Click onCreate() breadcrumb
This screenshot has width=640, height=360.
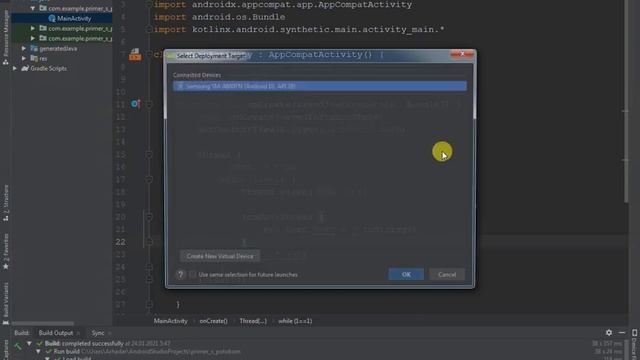pyautogui.click(x=213, y=321)
